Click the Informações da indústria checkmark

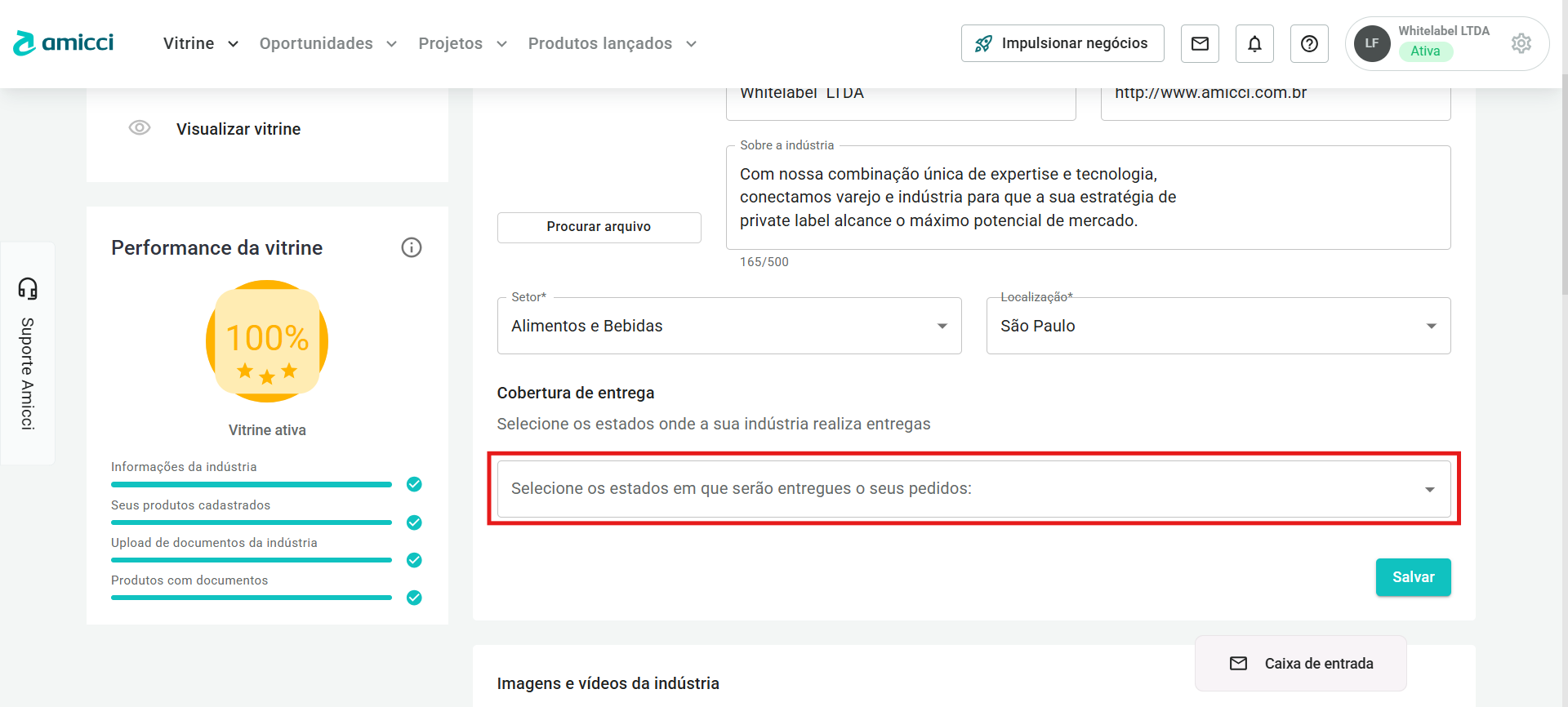point(414,484)
